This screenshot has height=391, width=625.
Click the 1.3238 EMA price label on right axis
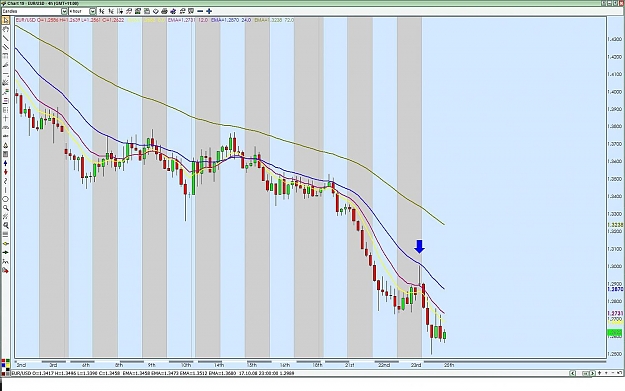[615, 225]
